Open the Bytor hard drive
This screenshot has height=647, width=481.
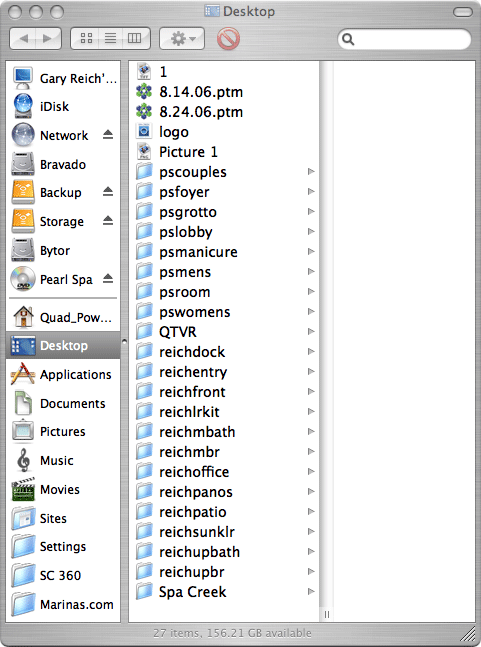coord(64,250)
